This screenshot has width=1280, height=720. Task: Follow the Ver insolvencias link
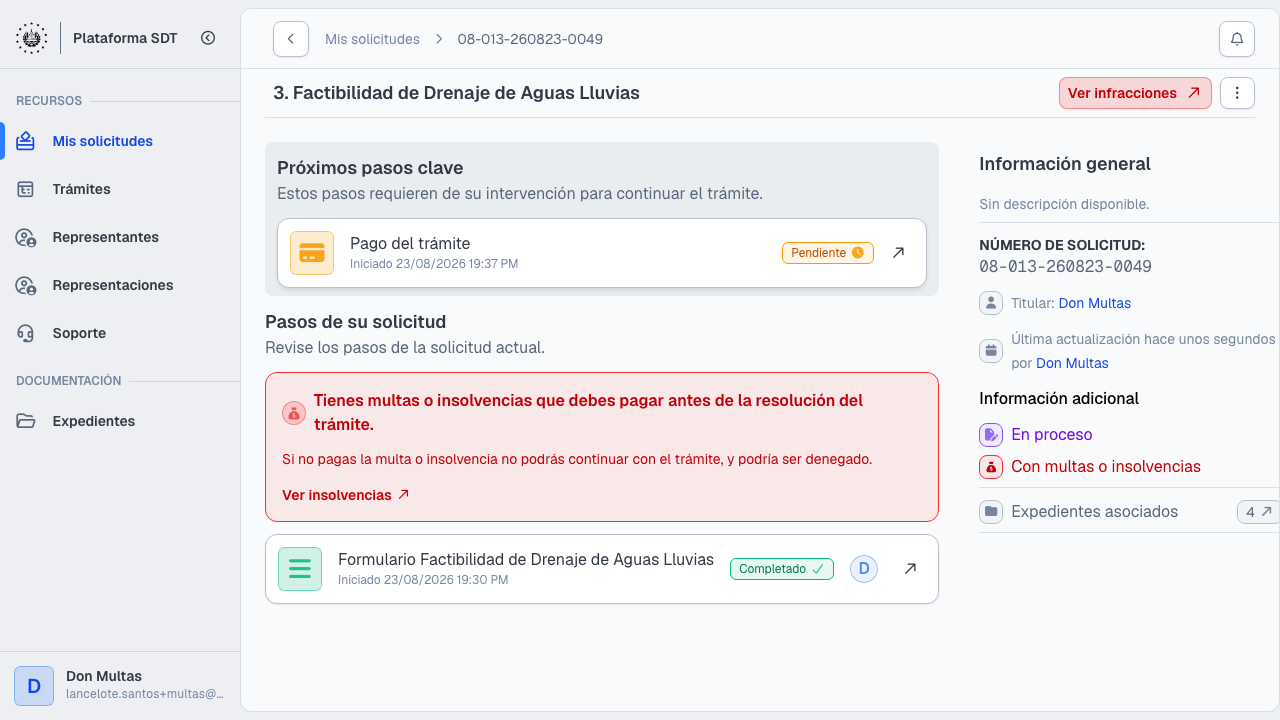tap(346, 495)
